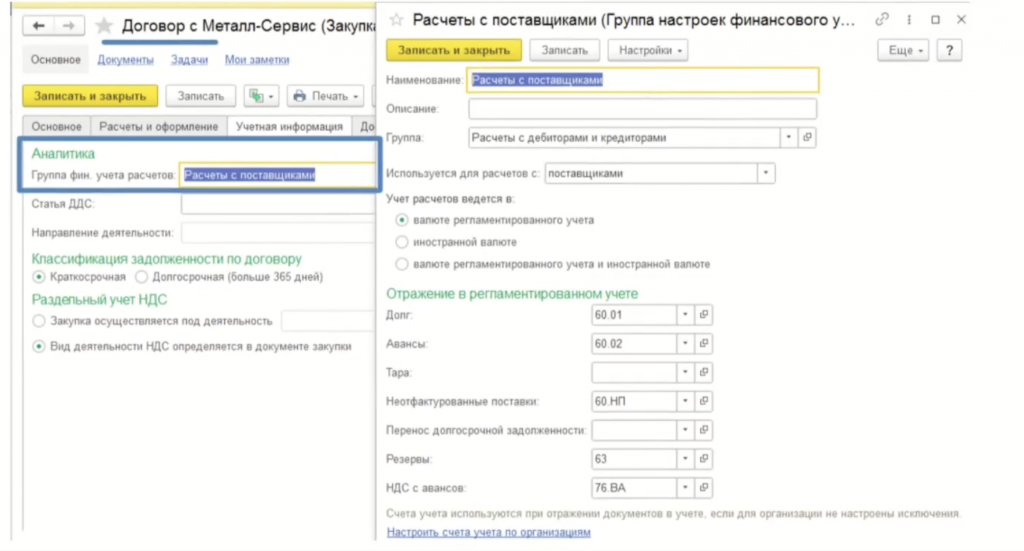This screenshot has height=551, width=1024.
Task: Close the Расчеты с поставщиками dialog
Action: point(961,20)
